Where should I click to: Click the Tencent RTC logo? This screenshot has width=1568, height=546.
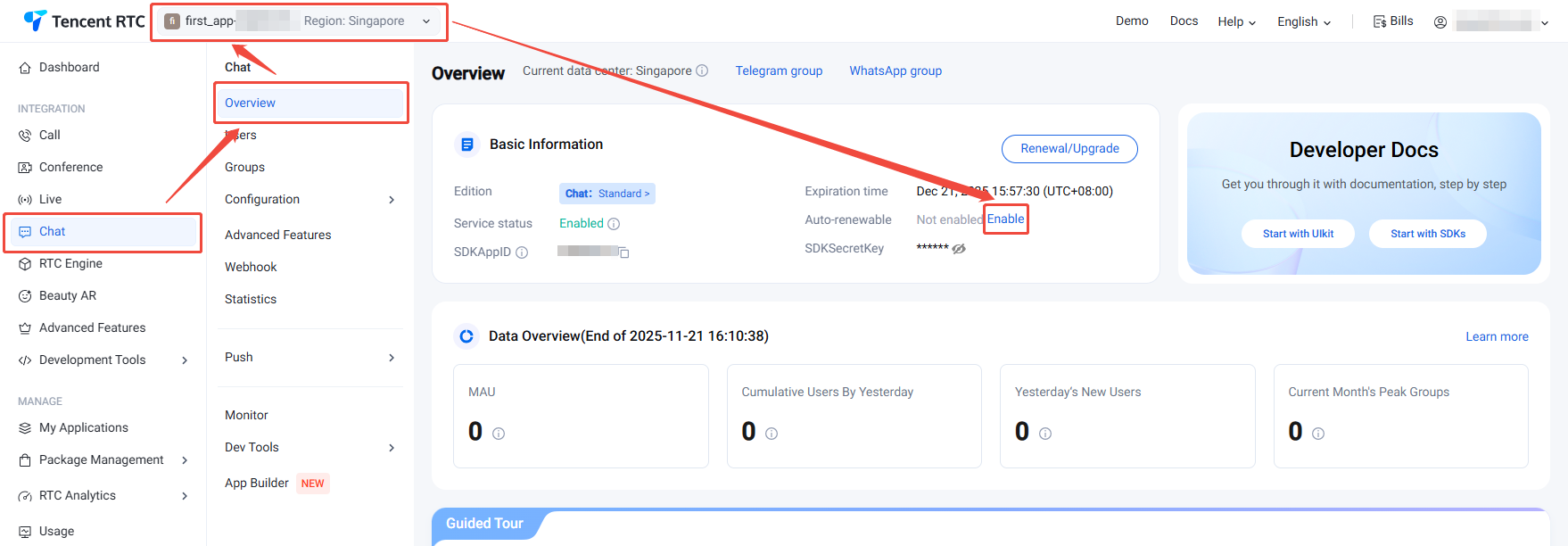(84, 21)
